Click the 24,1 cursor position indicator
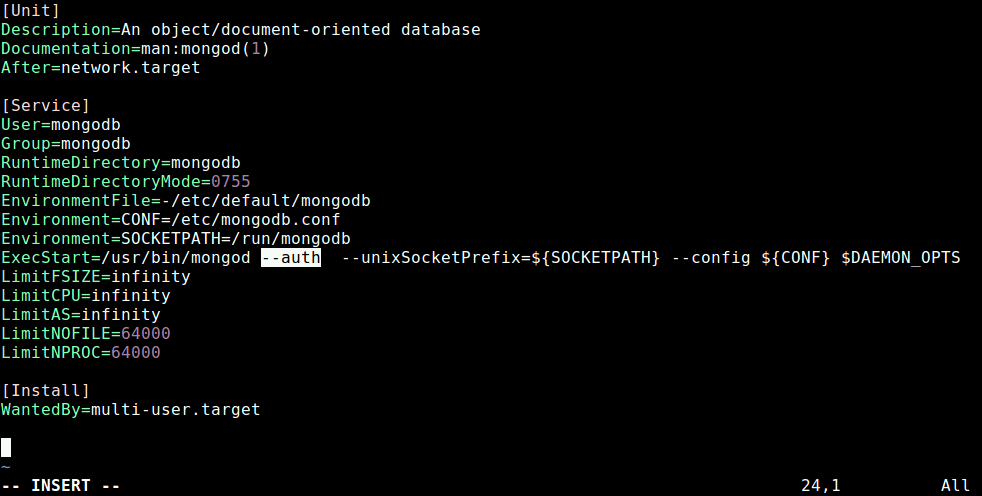The image size is (982, 496). click(820, 485)
